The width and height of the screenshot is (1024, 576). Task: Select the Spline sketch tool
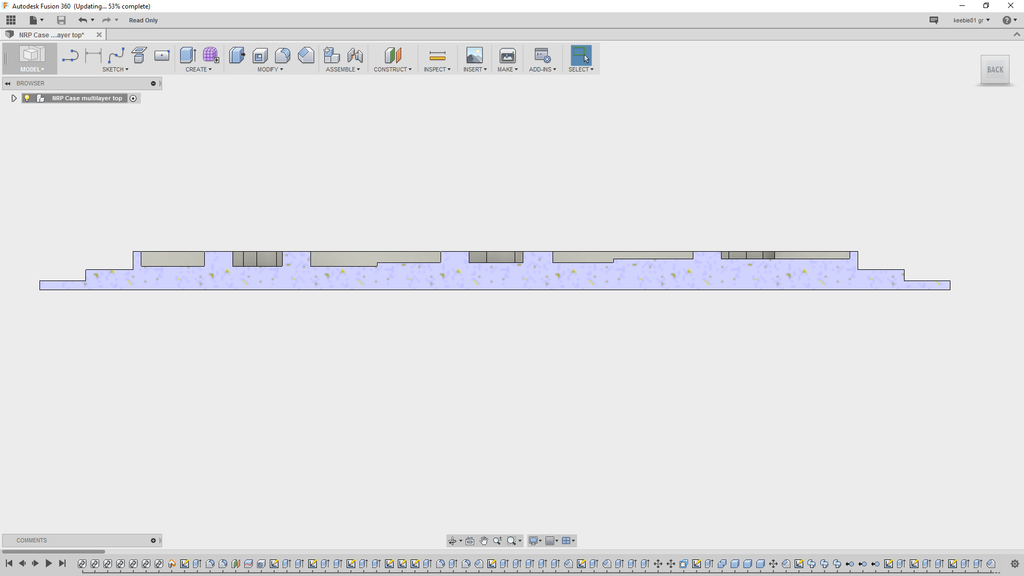pyautogui.click(x=116, y=56)
